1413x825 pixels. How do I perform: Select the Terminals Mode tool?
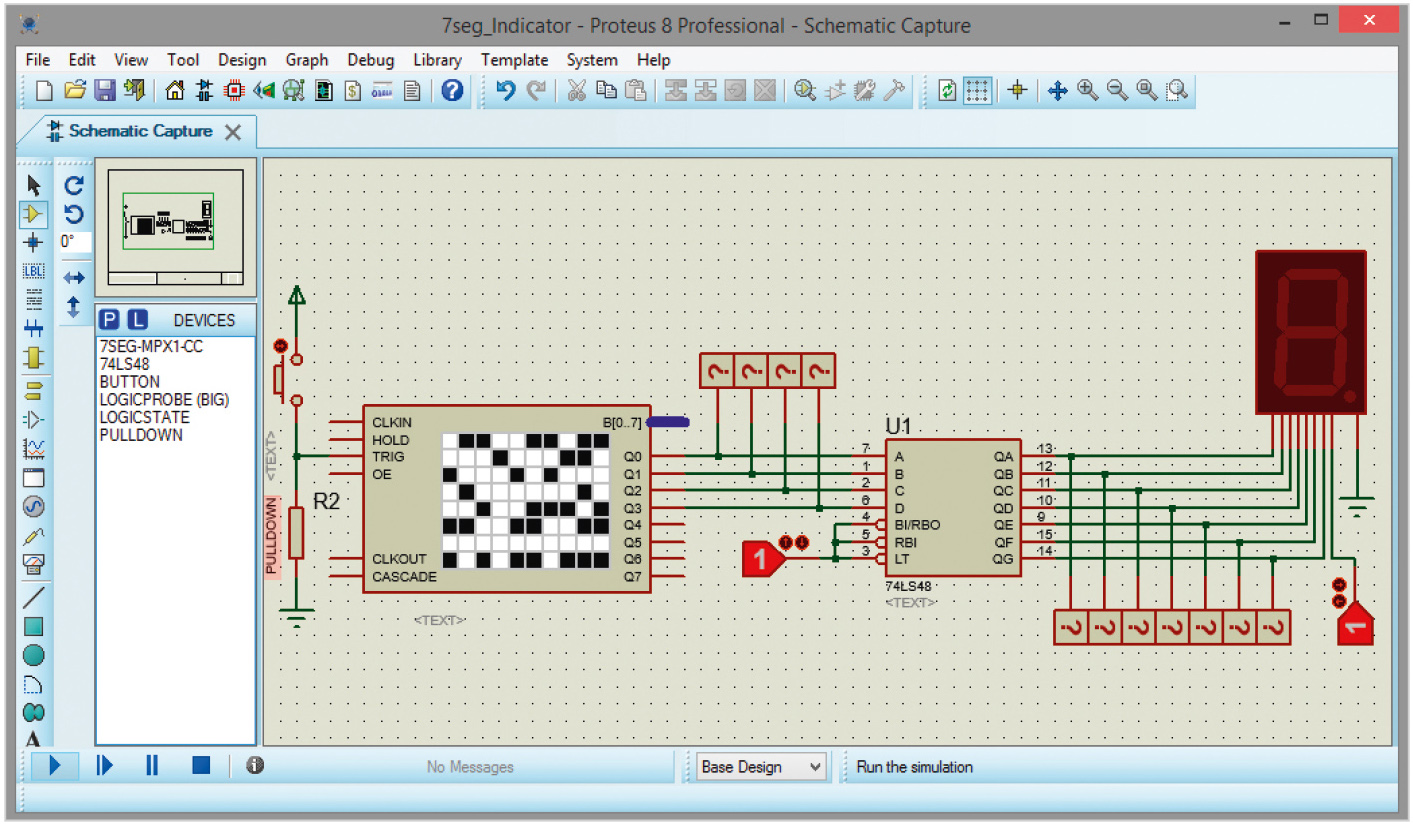pos(34,390)
